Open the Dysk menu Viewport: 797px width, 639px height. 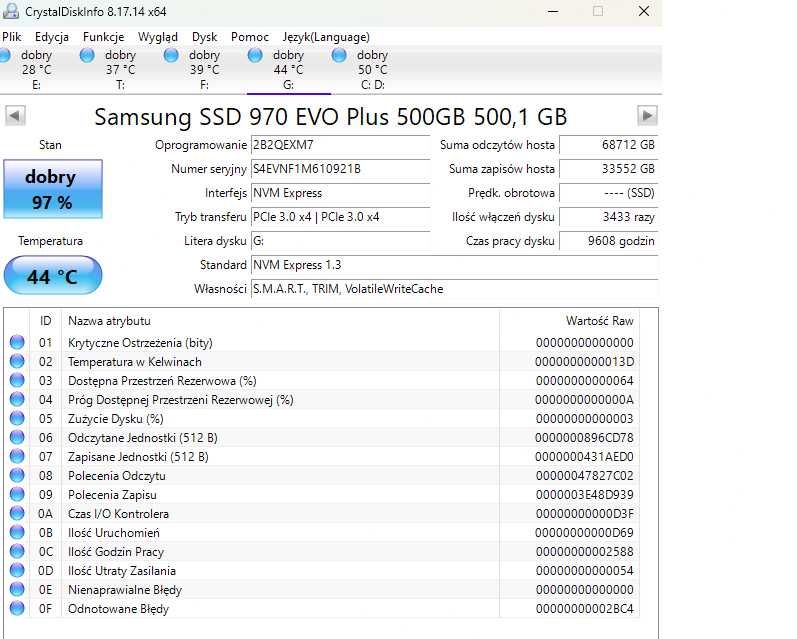tap(204, 37)
